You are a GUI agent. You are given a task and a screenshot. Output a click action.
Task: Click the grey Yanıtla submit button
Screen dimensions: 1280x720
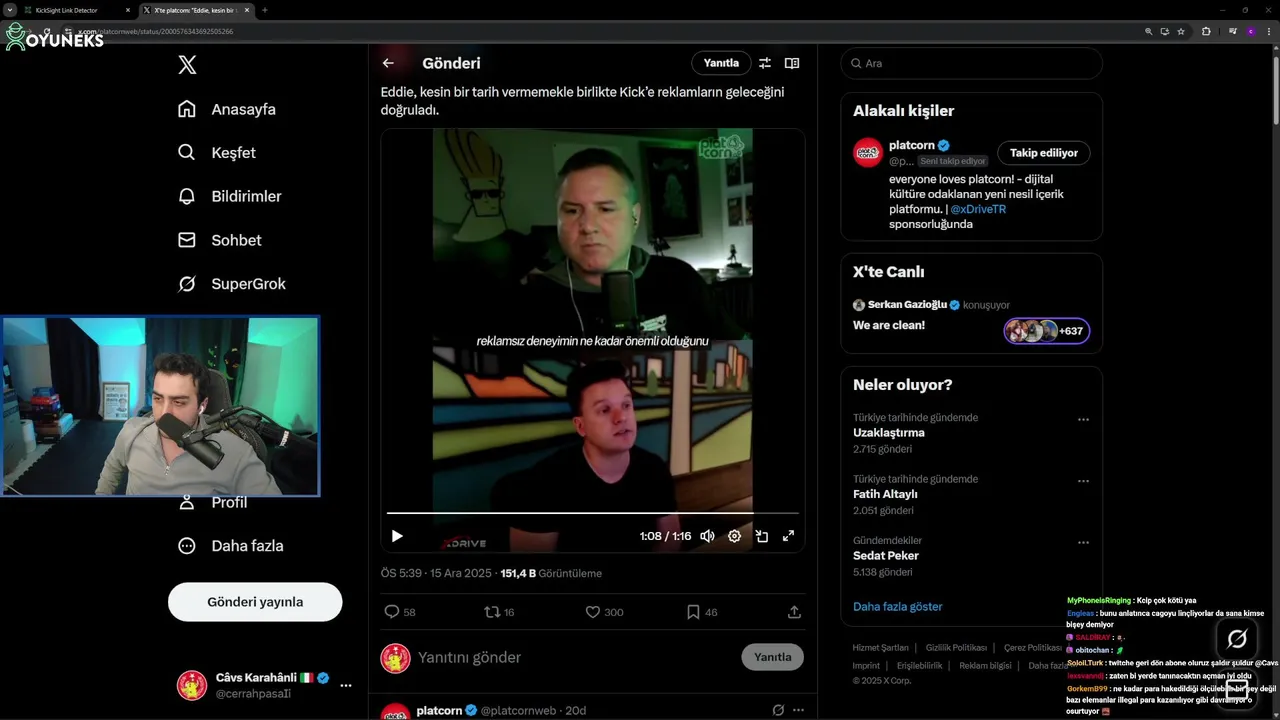coord(772,657)
